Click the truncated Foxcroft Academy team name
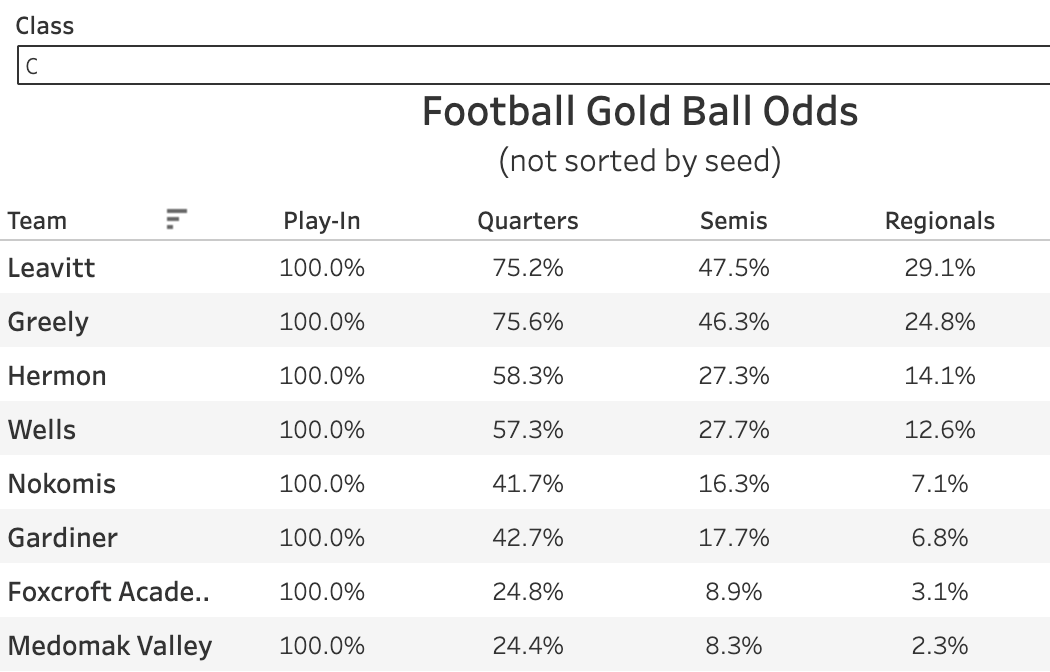1050x672 pixels. (109, 592)
